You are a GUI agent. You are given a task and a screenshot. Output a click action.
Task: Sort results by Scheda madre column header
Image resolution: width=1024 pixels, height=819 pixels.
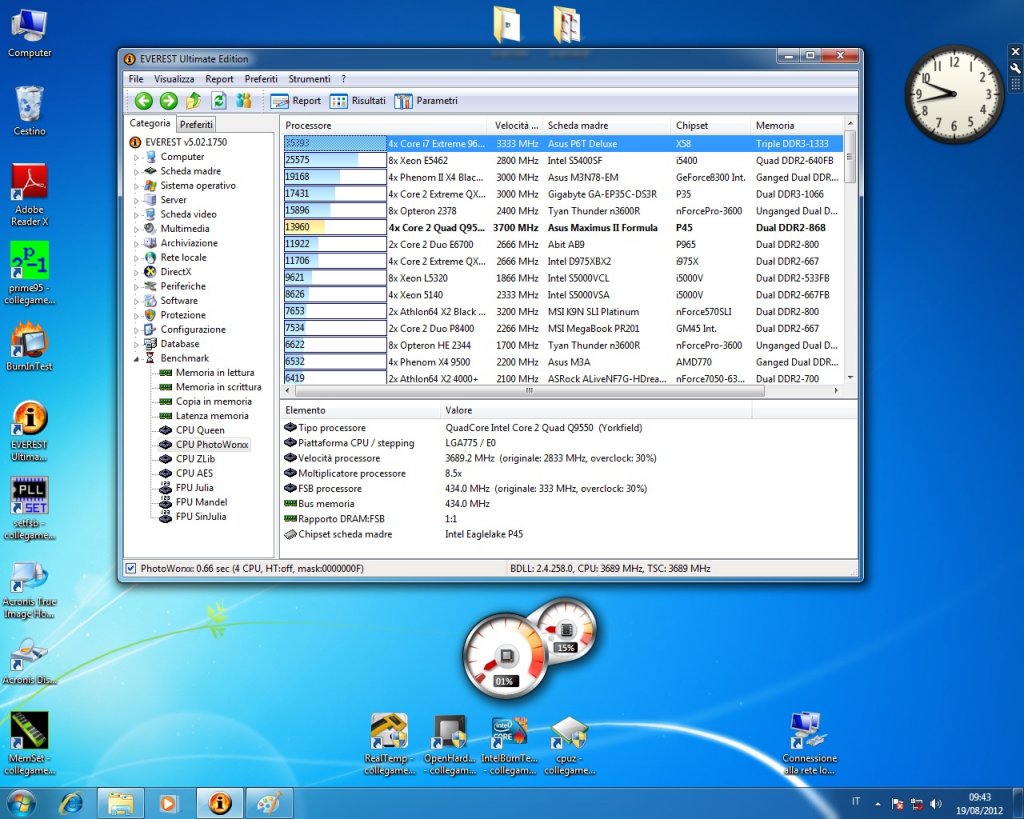coord(607,125)
